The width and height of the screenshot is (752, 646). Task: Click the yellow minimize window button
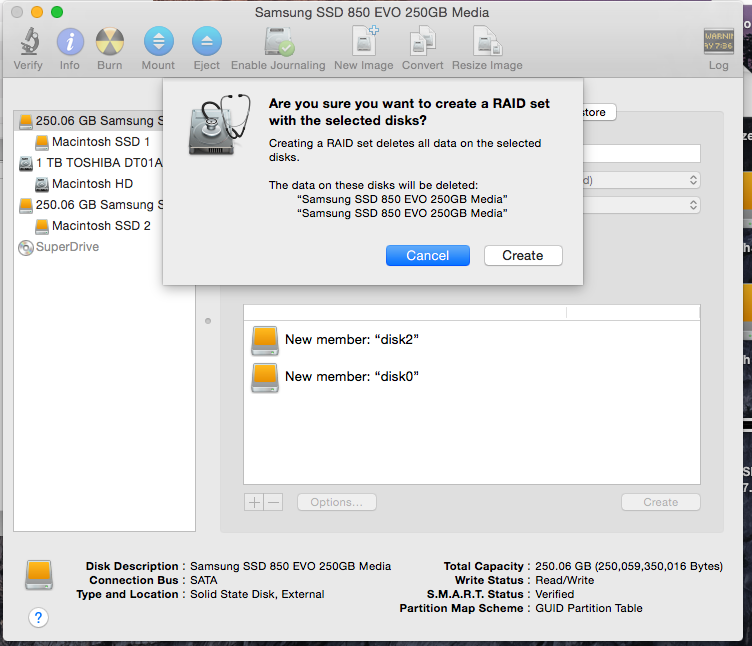coord(37,12)
